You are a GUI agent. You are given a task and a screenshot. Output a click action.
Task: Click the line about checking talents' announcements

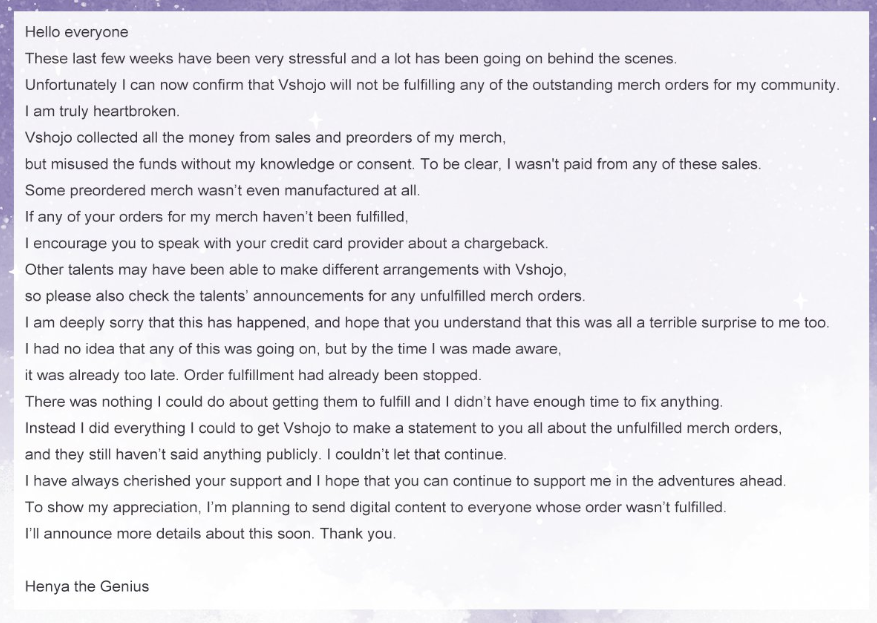tap(304, 296)
